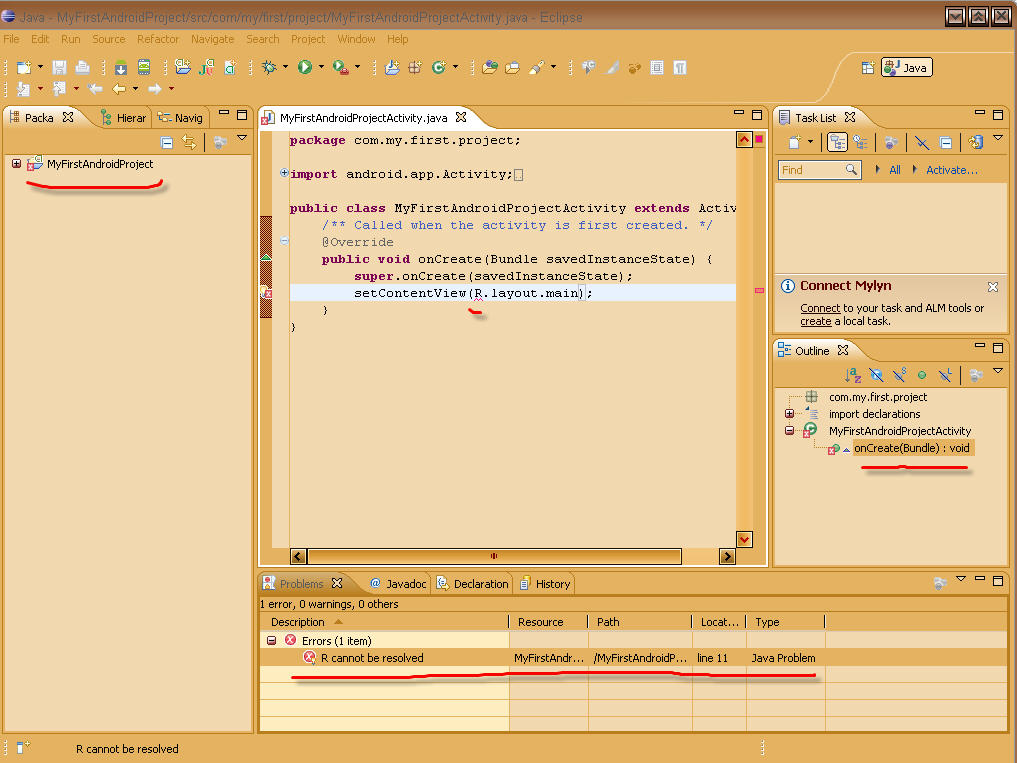Click the Forward navigation arrow

154,89
